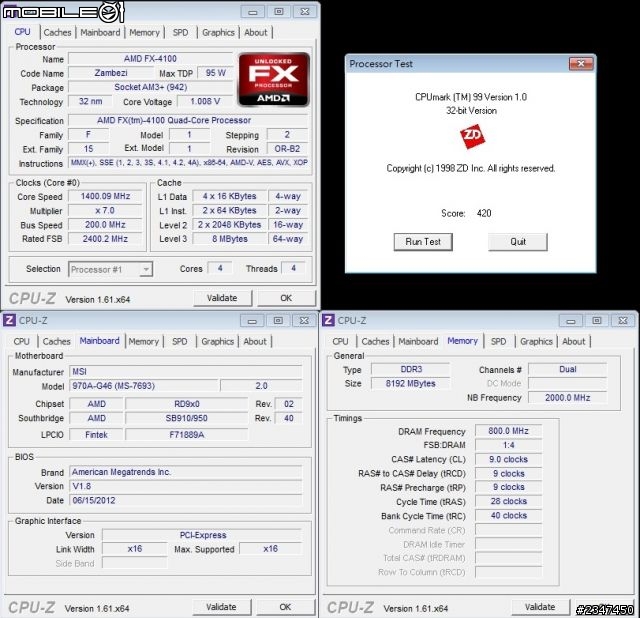Open Graphics tab in Mainboard window
Viewport: 640px width, 618px height.
[218, 341]
